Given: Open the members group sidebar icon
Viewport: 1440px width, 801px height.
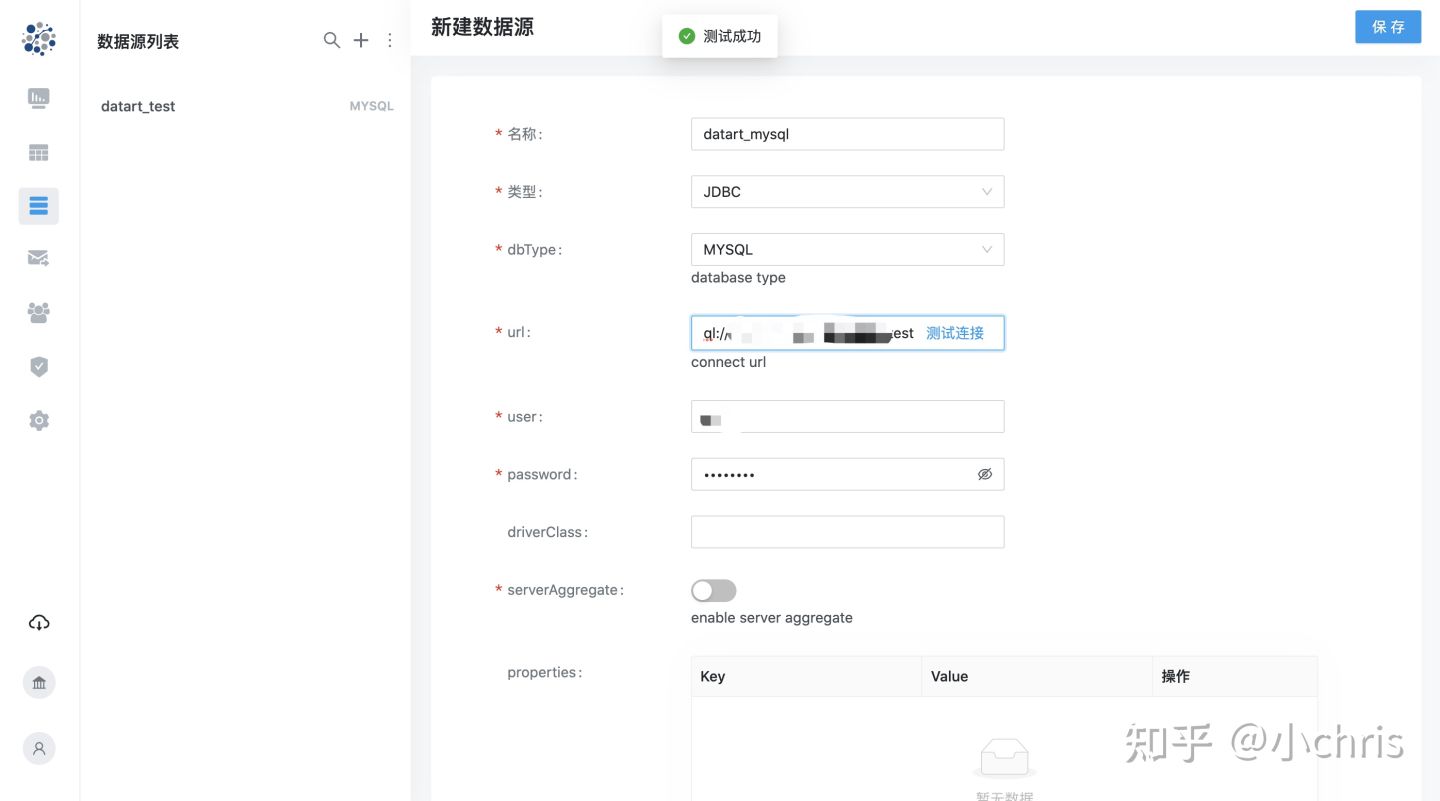Looking at the screenshot, I should 39,312.
